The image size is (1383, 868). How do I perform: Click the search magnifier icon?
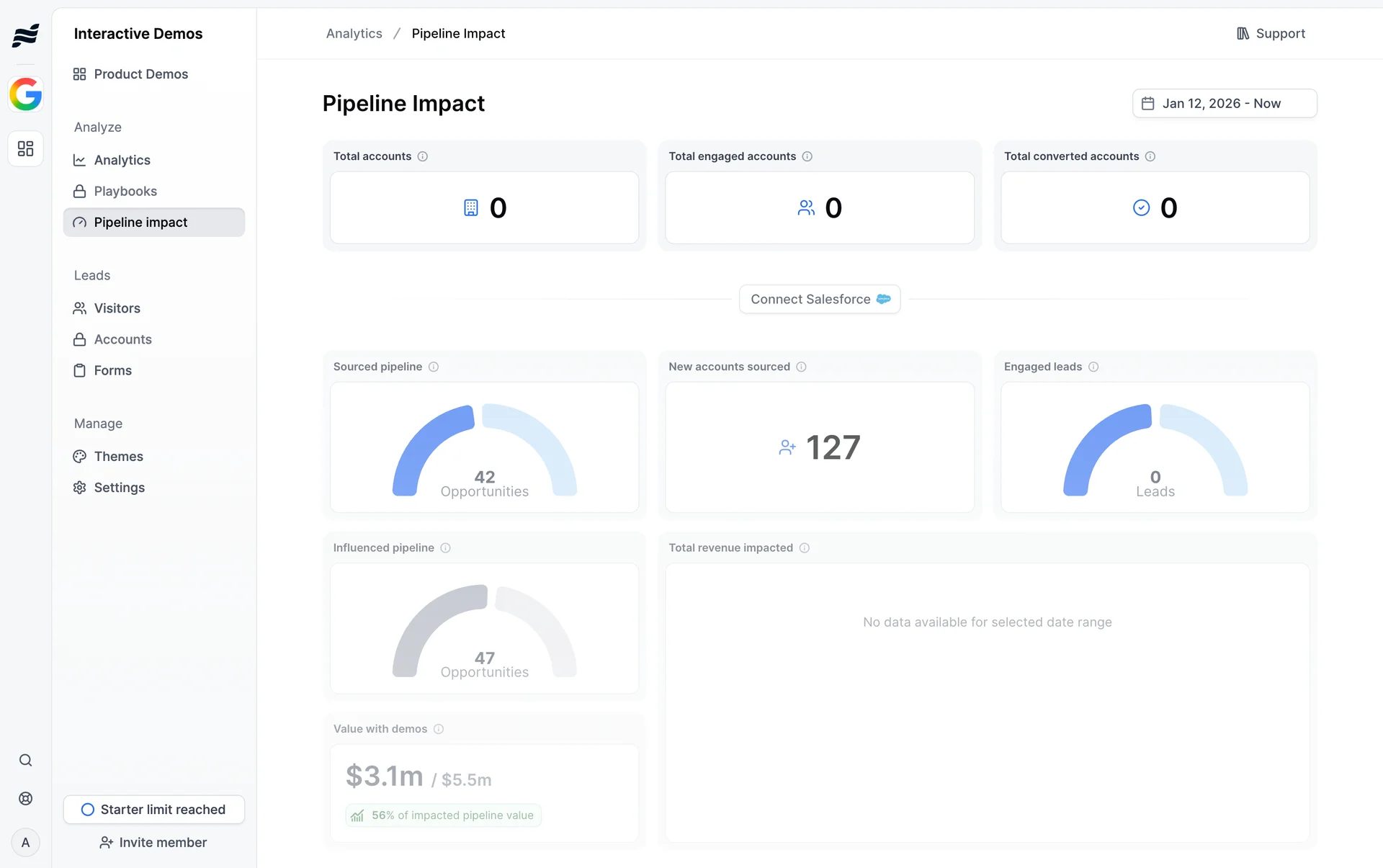point(26,760)
